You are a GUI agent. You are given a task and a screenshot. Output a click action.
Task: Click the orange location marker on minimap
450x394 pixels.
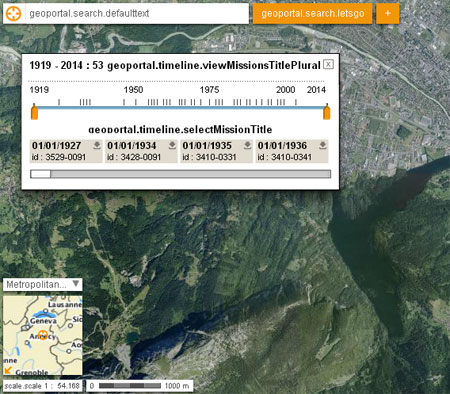(42, 335)
